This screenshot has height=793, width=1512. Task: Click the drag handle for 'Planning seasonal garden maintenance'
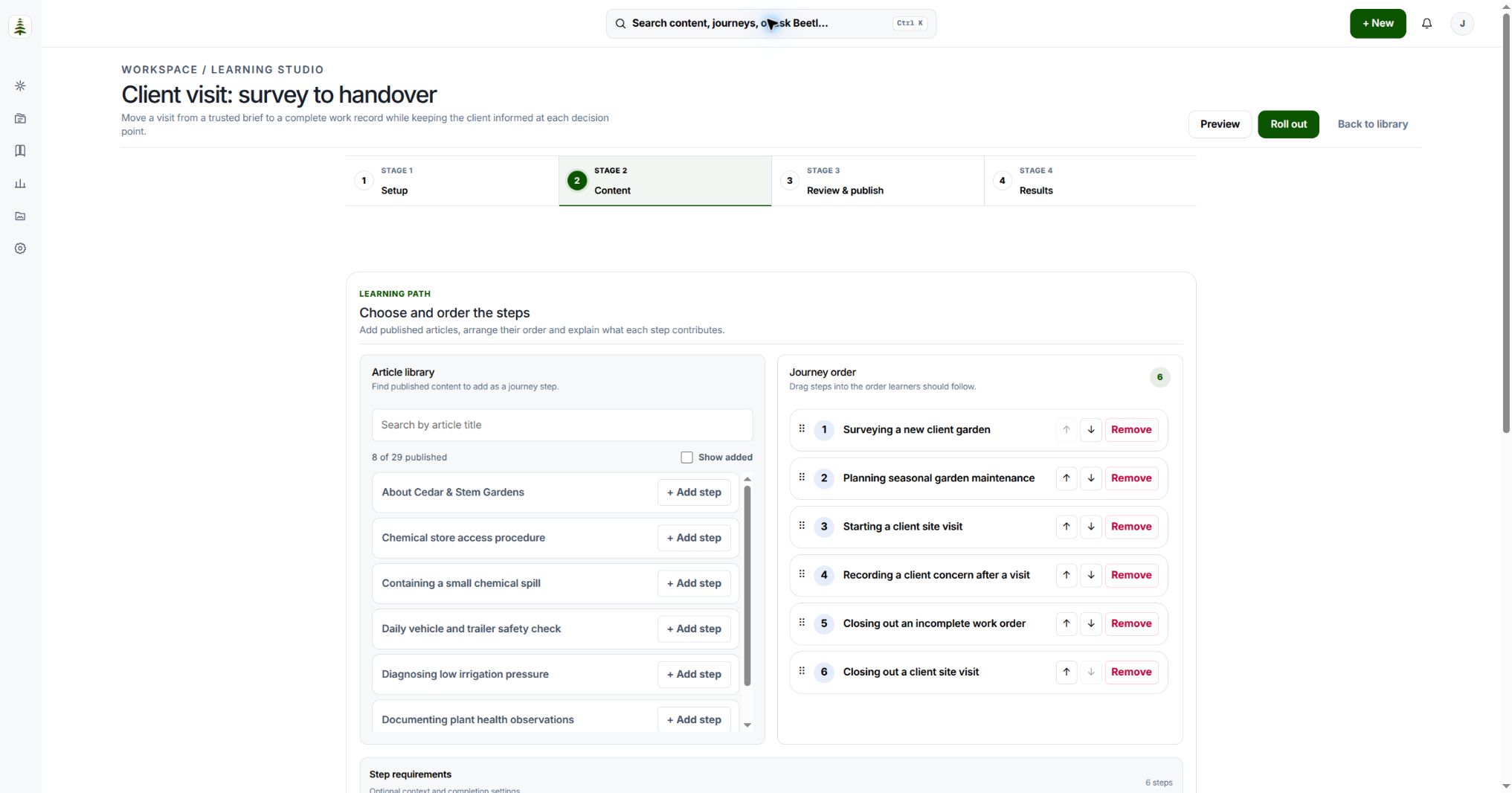(x=802, y=477)
